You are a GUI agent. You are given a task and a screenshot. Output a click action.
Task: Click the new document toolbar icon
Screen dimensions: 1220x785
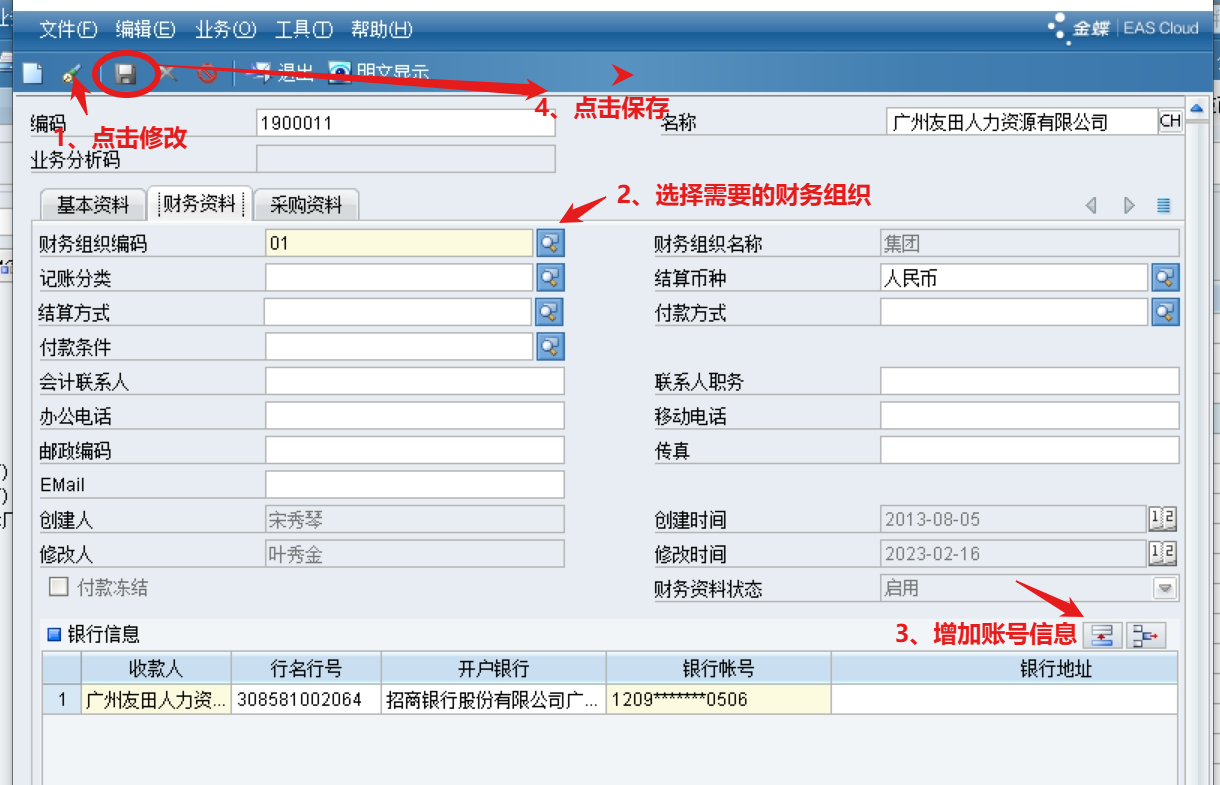(33, 73)
